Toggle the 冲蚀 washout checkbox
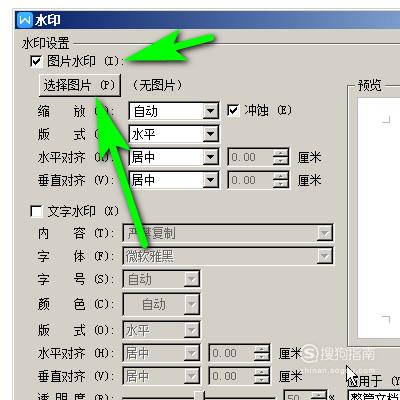The width and height of the screenshot is (400, 400). [233, 110]
